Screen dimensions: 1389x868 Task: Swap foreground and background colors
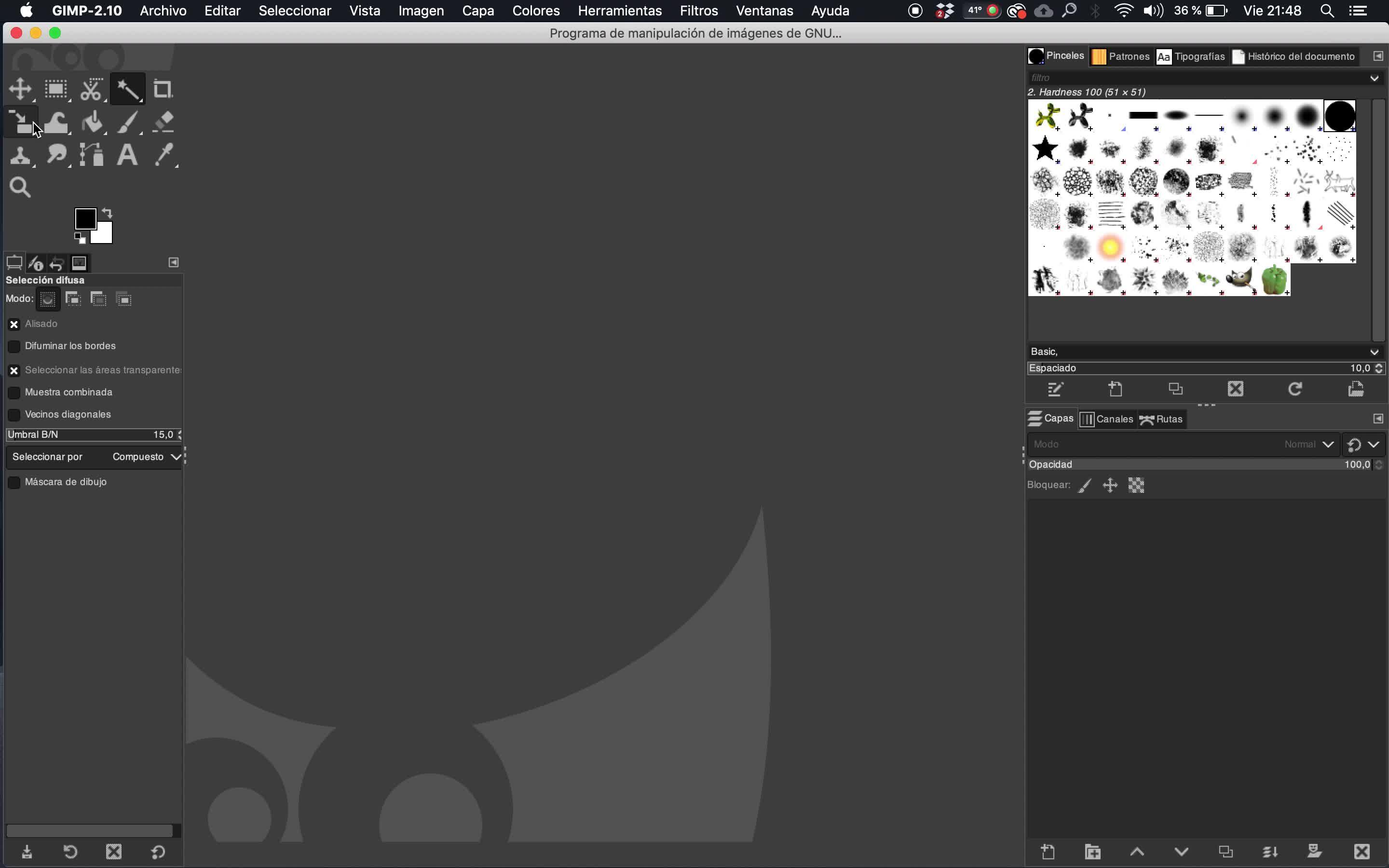click(108, 213)
